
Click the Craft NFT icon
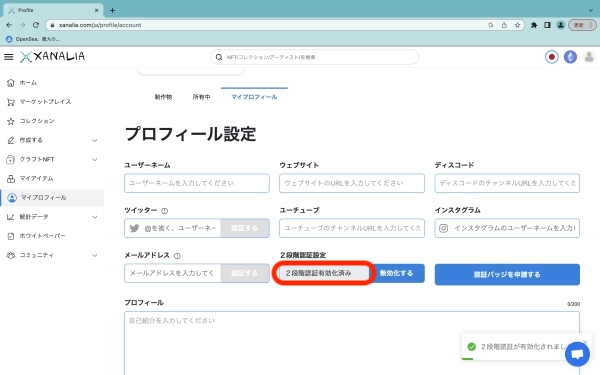11,159
